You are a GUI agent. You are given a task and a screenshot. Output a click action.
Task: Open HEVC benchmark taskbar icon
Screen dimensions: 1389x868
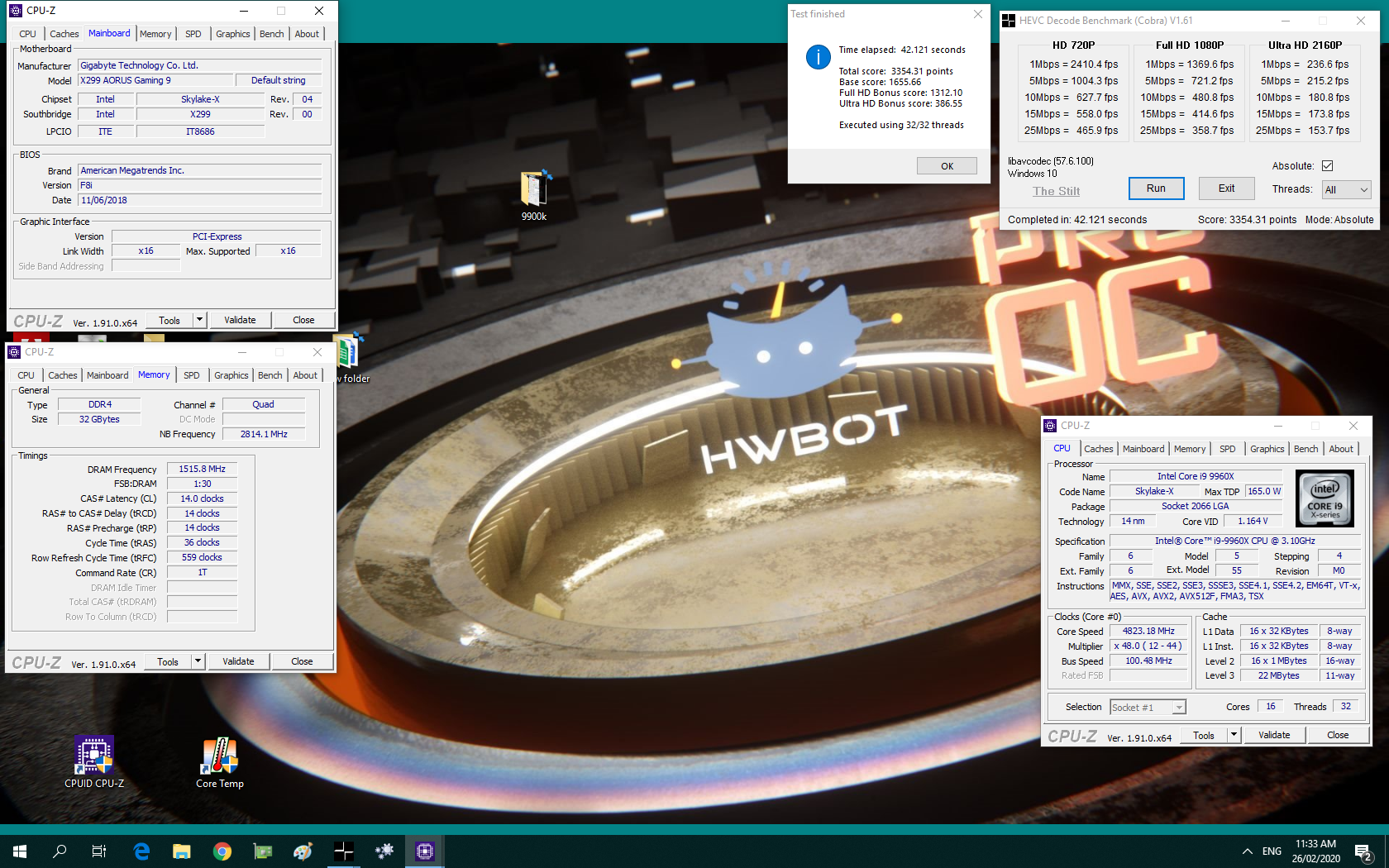coord(344,851)
